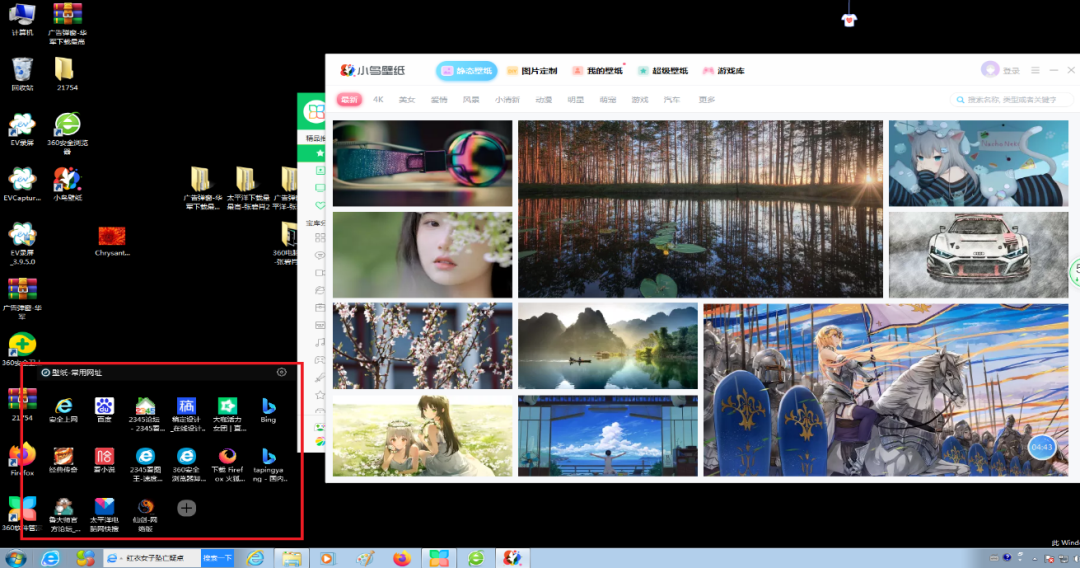1080x568 pixels.
Task: Expand the 更多 category list
Action: [707, 100]
